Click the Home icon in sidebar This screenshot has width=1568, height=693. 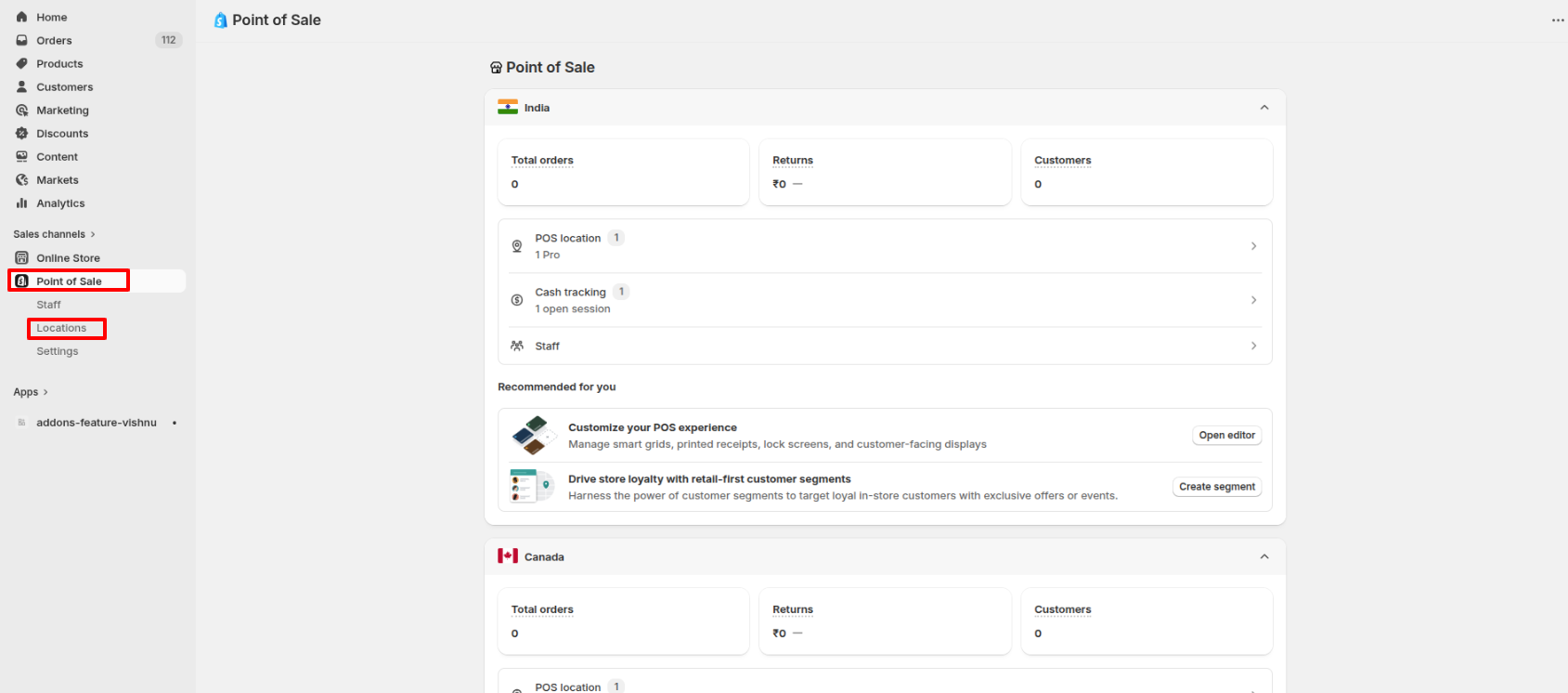21,17
